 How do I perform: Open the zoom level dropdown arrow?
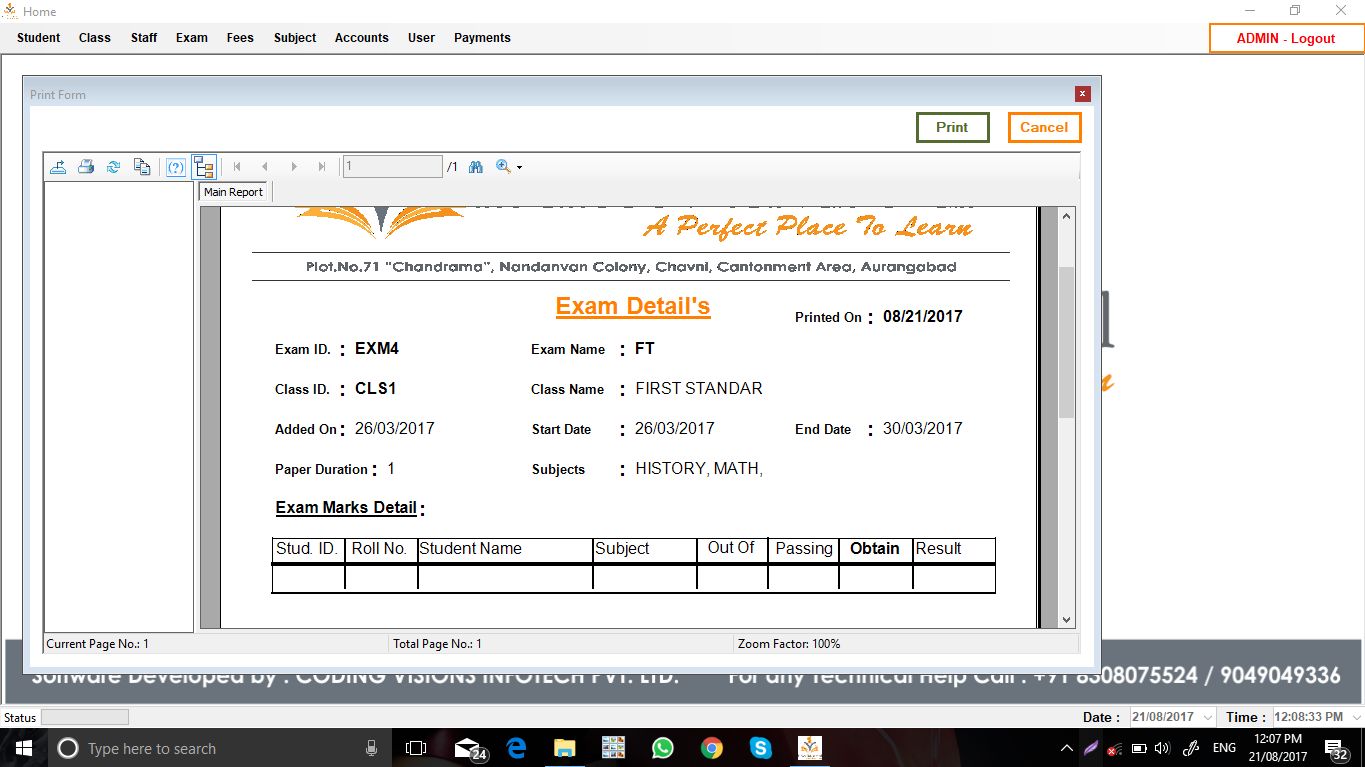[x=519, y=168]
